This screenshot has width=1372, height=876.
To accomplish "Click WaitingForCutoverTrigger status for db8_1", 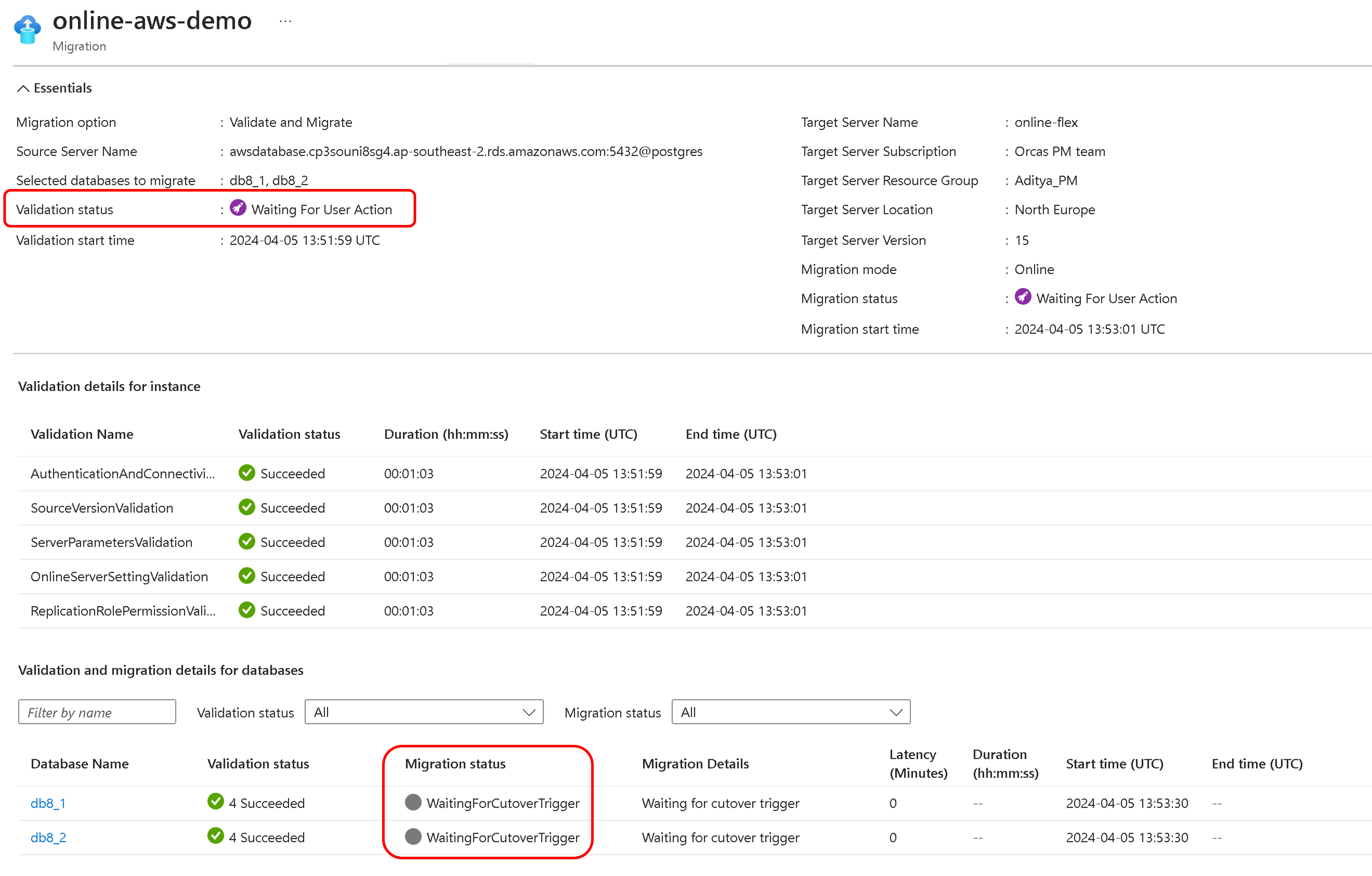I will point(503,803).
